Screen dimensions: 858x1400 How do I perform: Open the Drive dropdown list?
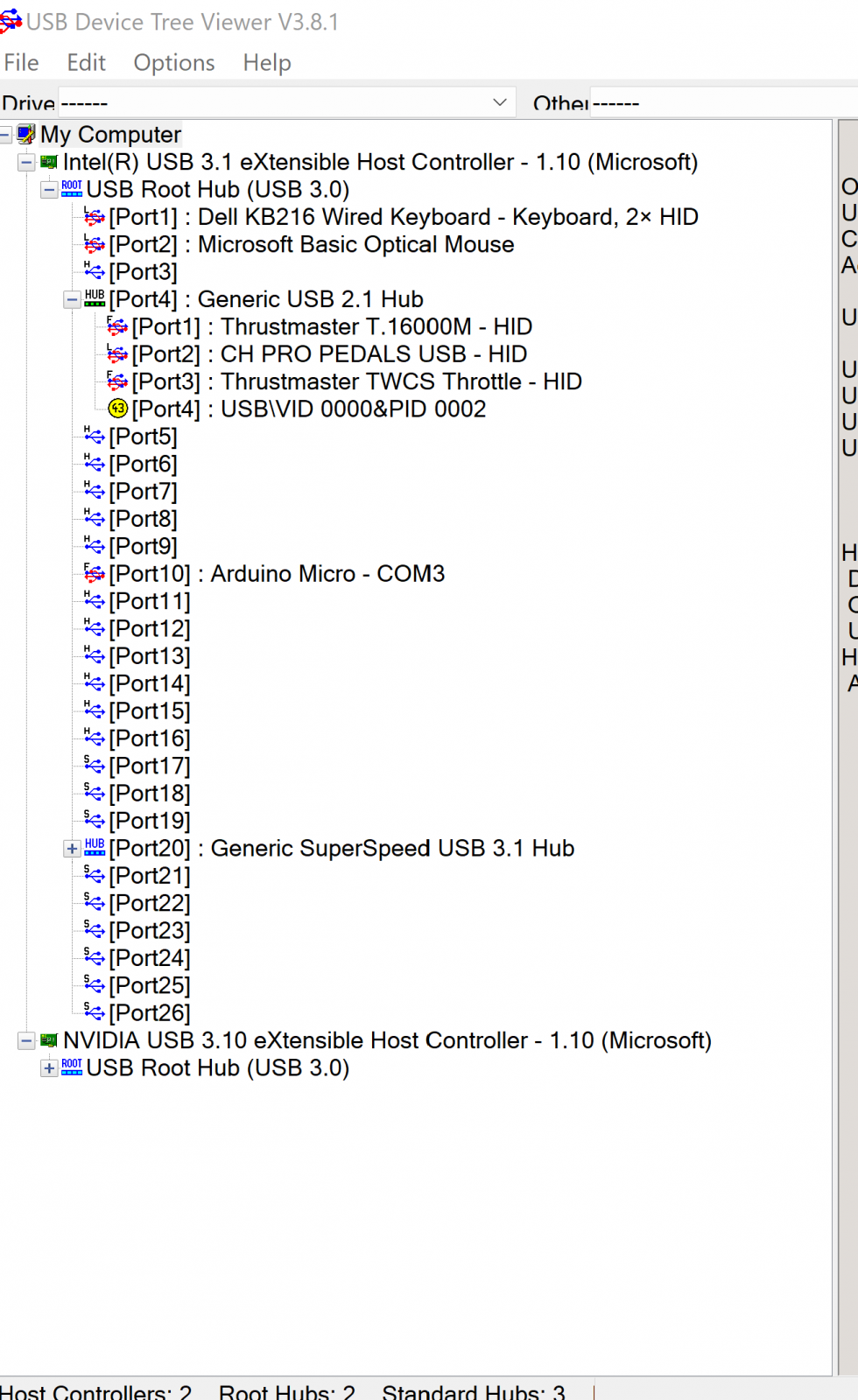[286, 102]
